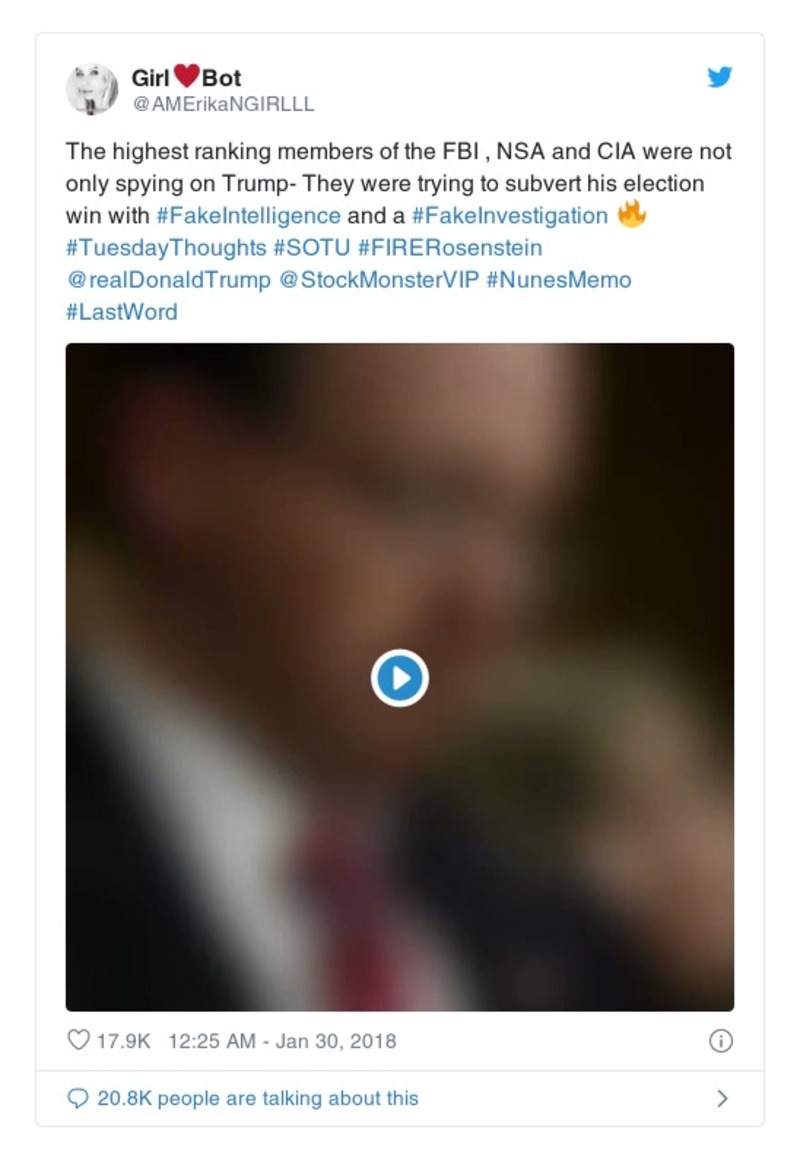The image size is (800, 1162).
Task: Open the #FakeInvestigation hashtag link
Action: 509,215
